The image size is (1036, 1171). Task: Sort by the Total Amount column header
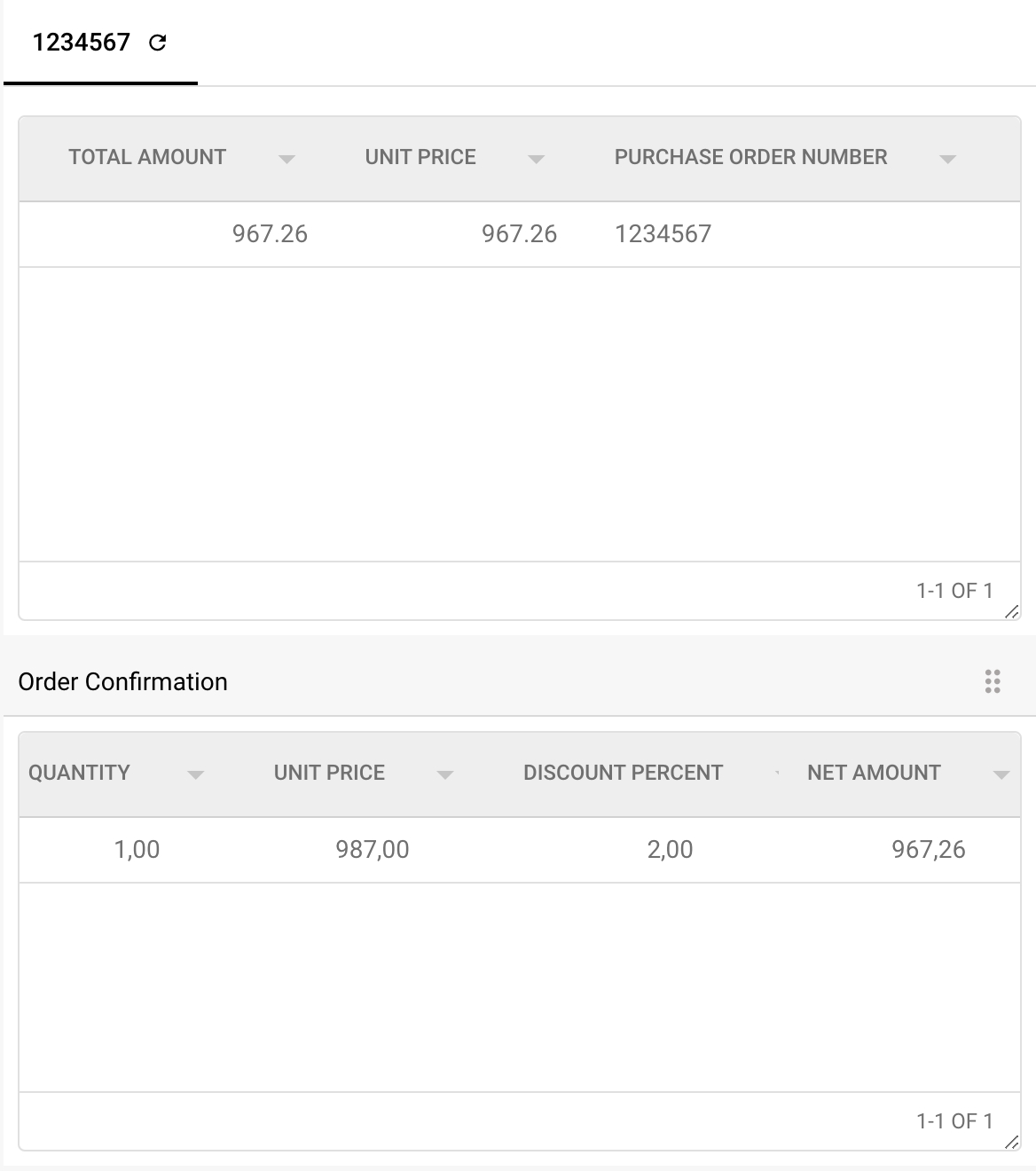coord(147,157)
